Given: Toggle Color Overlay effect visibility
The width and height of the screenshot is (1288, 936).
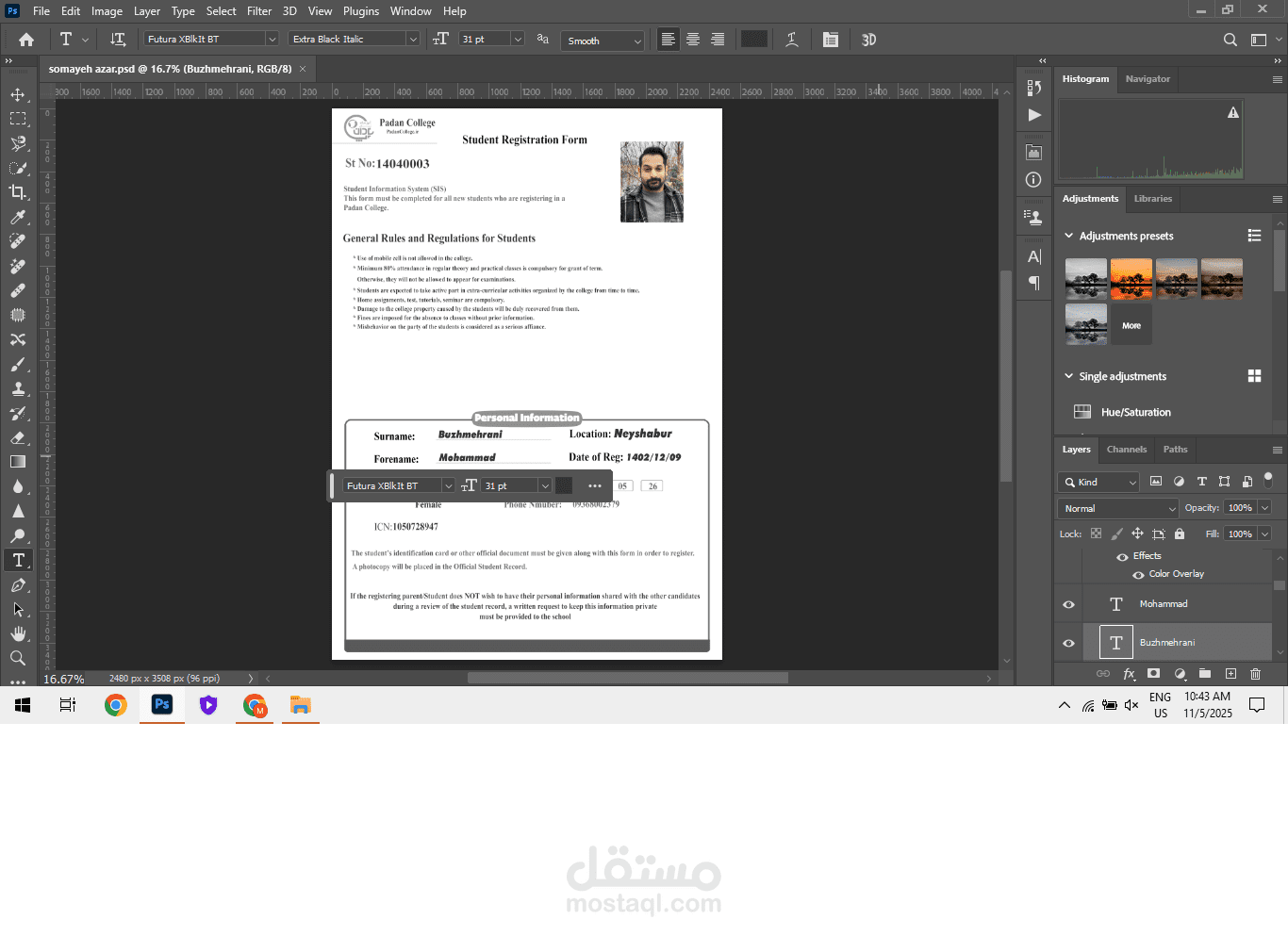Looking at the screenshot, I should click(1138, 575).
